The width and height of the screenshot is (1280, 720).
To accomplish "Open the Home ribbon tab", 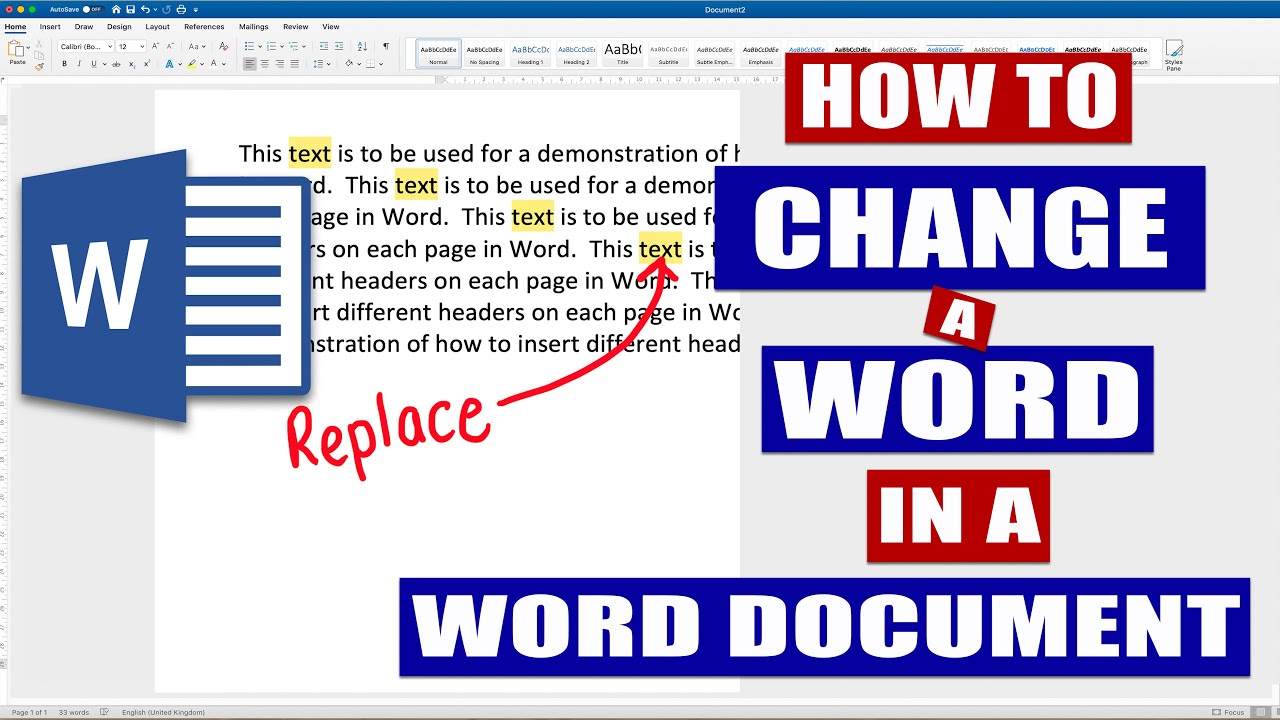I will tap(15, 27).
